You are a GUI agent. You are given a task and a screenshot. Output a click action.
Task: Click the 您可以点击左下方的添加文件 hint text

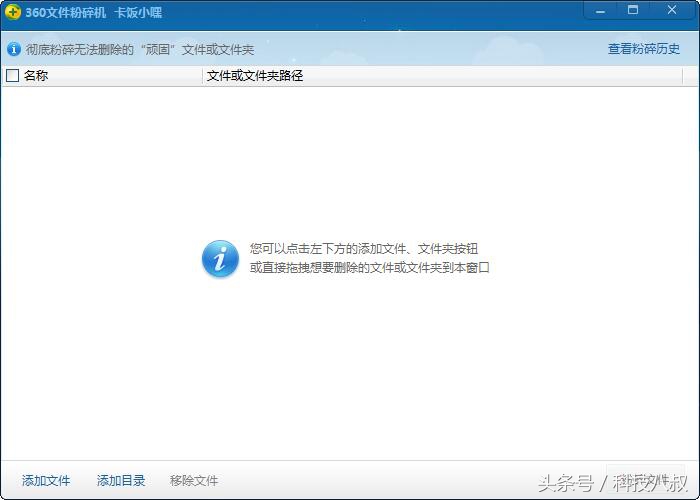coord(364,249)
